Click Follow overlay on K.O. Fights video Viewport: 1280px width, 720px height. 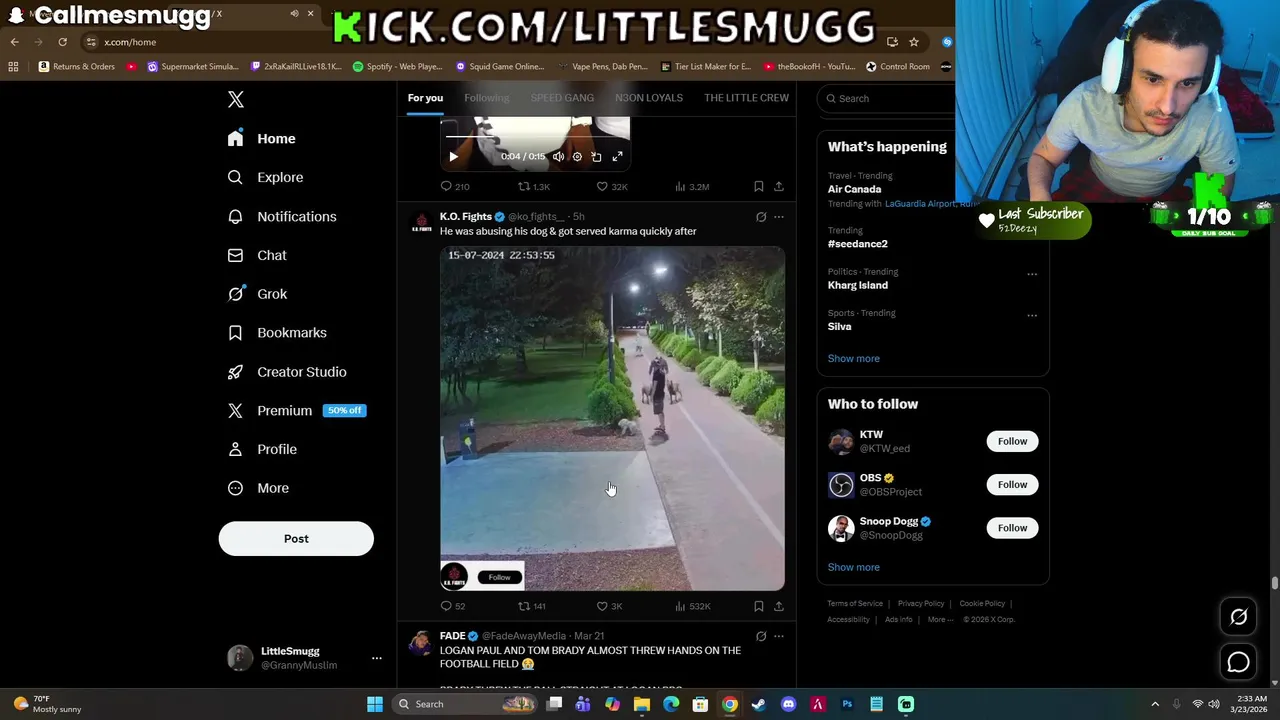499,577
